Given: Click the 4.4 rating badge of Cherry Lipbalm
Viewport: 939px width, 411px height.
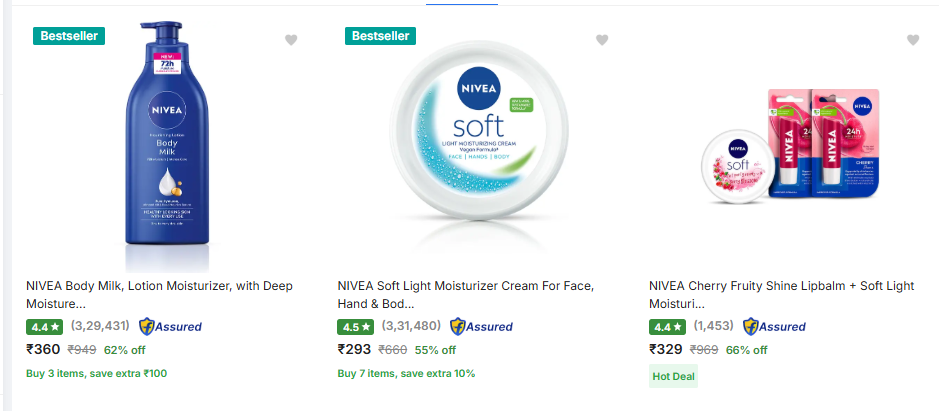Looking at the screenshot, I should coord(667,326).
